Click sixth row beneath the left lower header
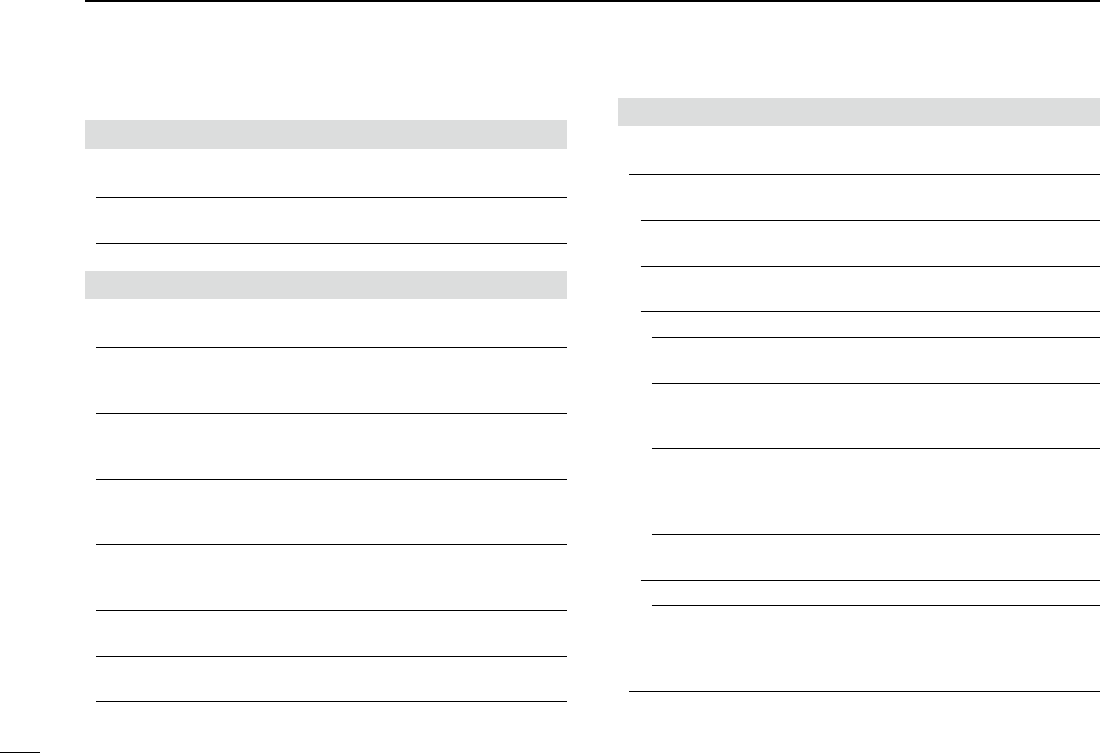 [330, 633]
